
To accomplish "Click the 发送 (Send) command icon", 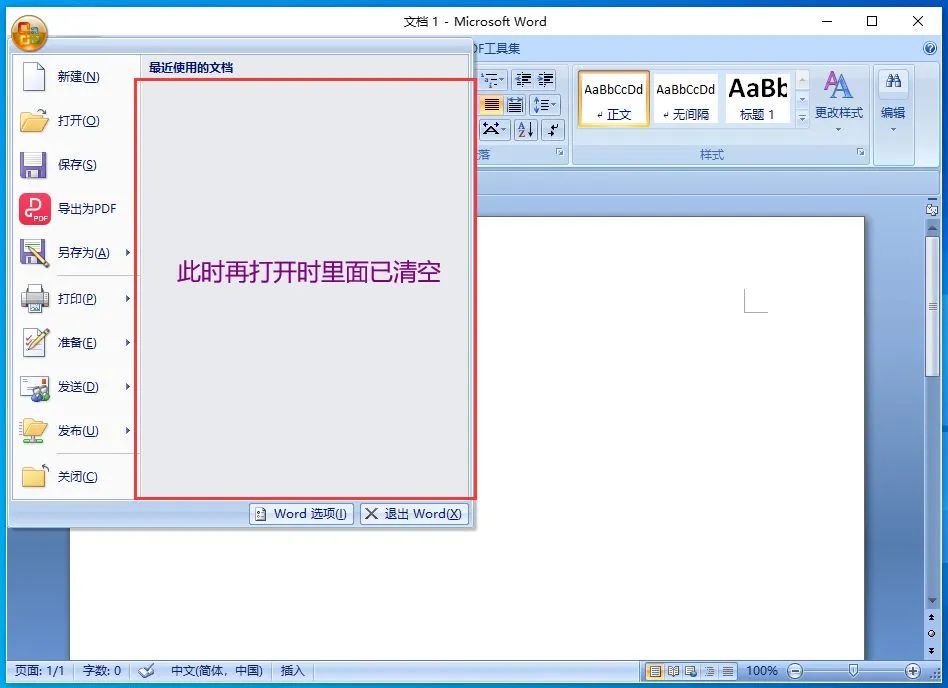I will coord(37,387).
